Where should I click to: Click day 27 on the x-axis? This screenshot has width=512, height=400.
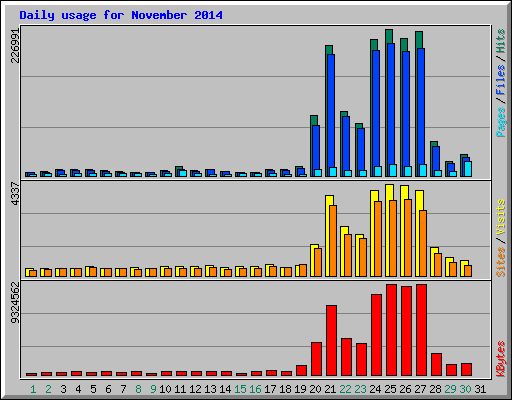click(x=420, y=389)
